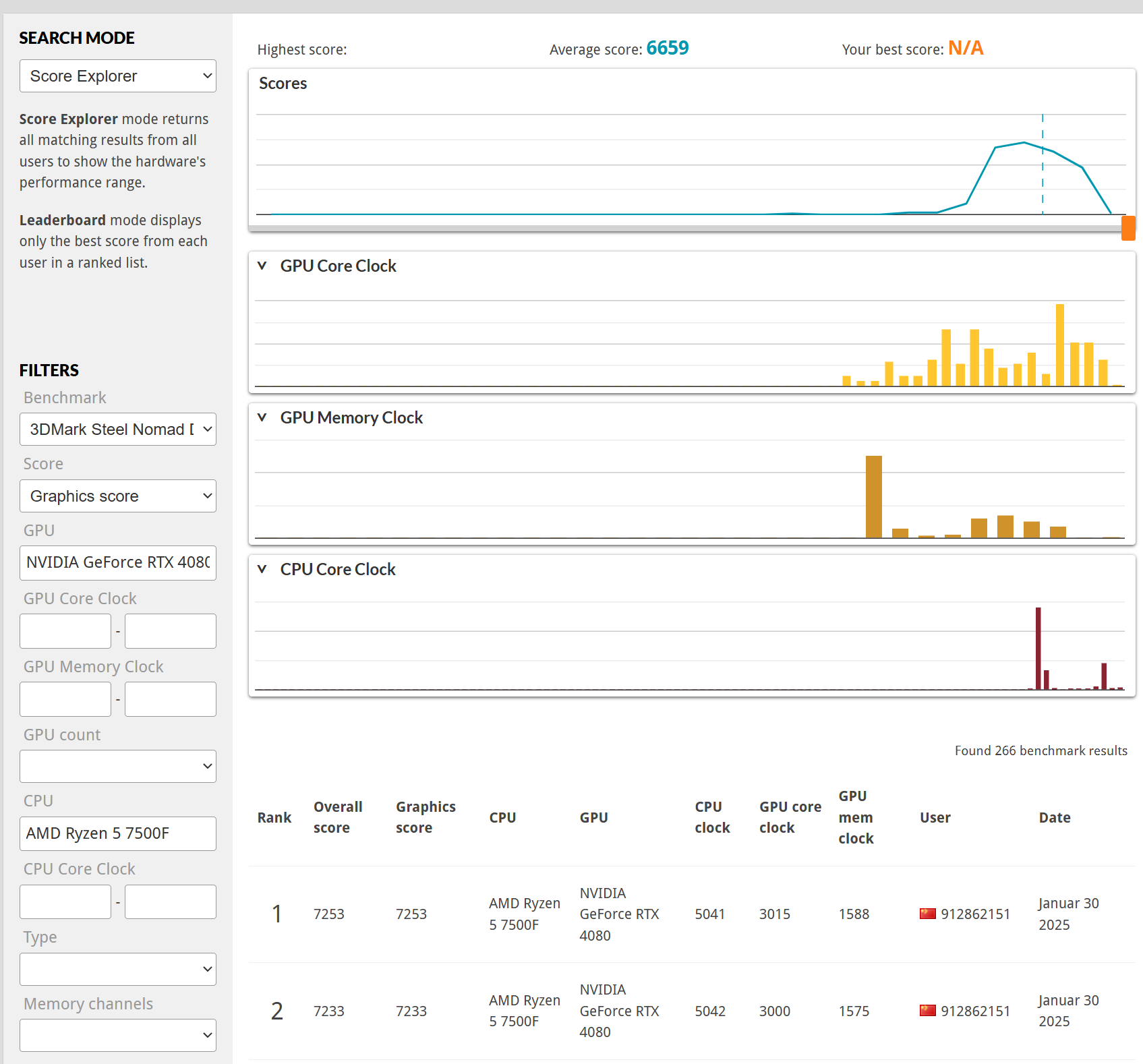Click GPU mem clock value 1575 in rank 2 row
The width and height of the screenshot is (1143, 1064).
pyautogui.click(x=854, y=1011)
